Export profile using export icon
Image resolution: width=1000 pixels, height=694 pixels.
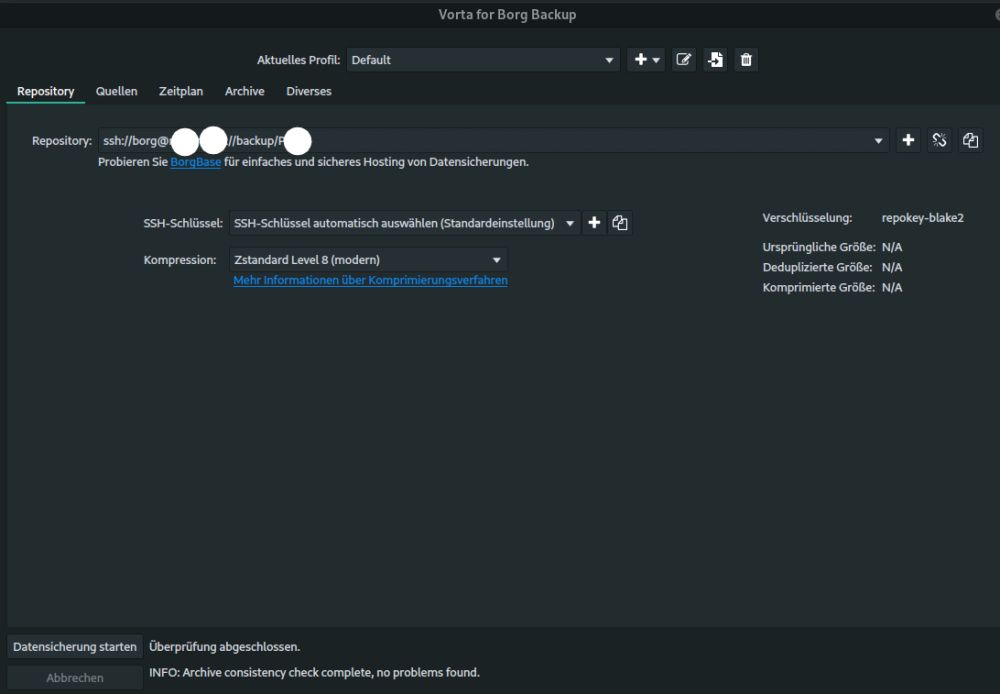coord(715,60)
